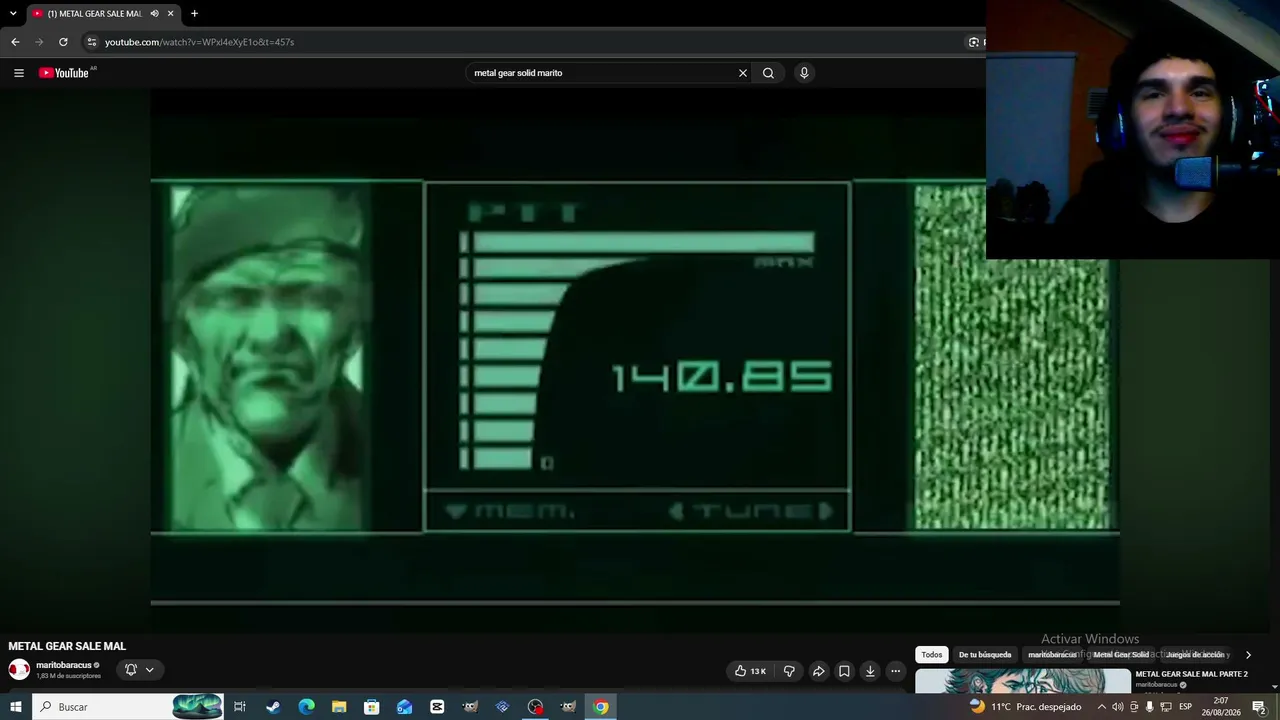Select the 'Metal Gear Solid' chip
The width and height of the screenshot is (1280, 720).
1121,655
